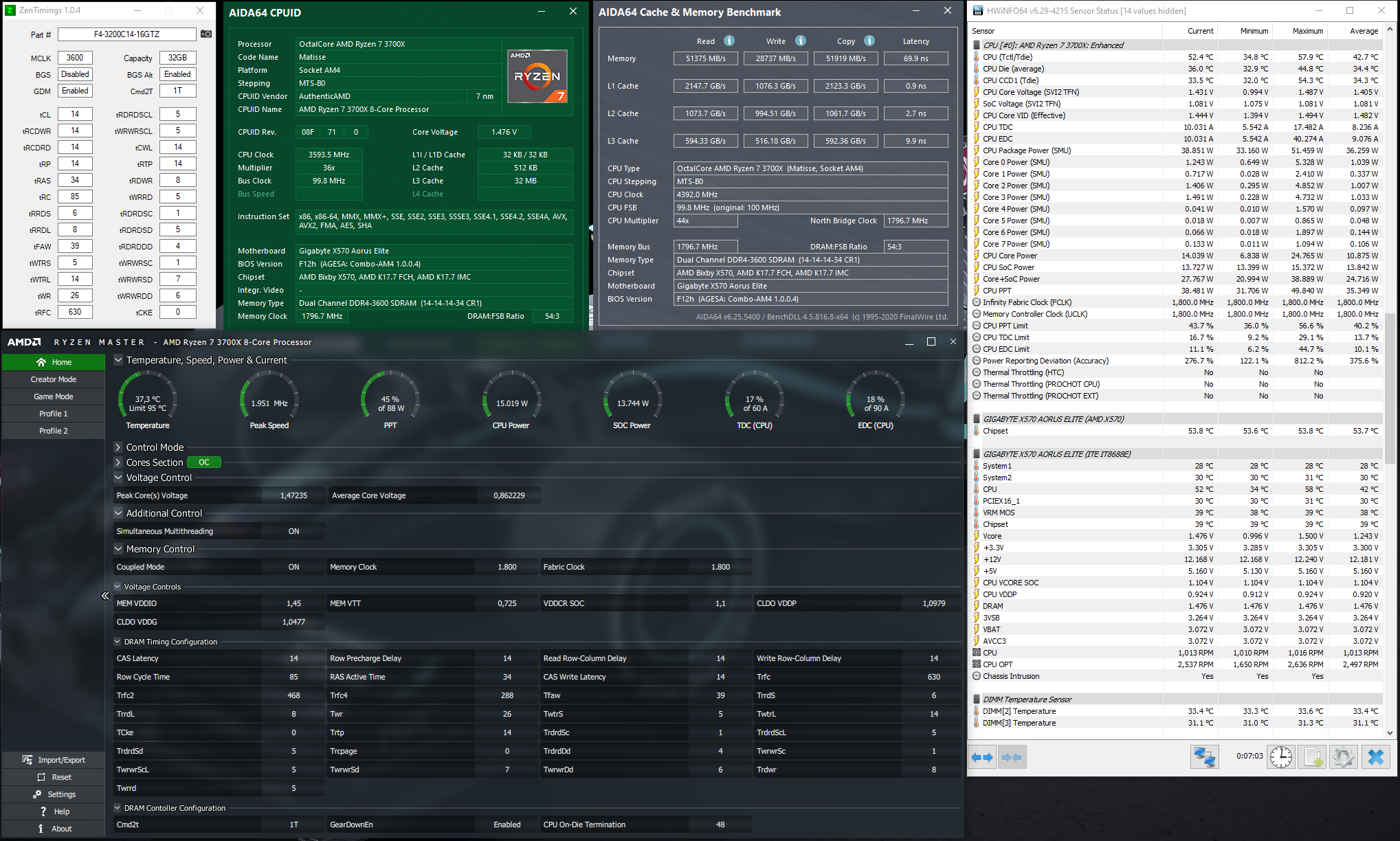The width and height of the screenshot is (1400, 841).
Task: Click the HWiNFO network remote monitoring icon
Action: (1204, 757)
